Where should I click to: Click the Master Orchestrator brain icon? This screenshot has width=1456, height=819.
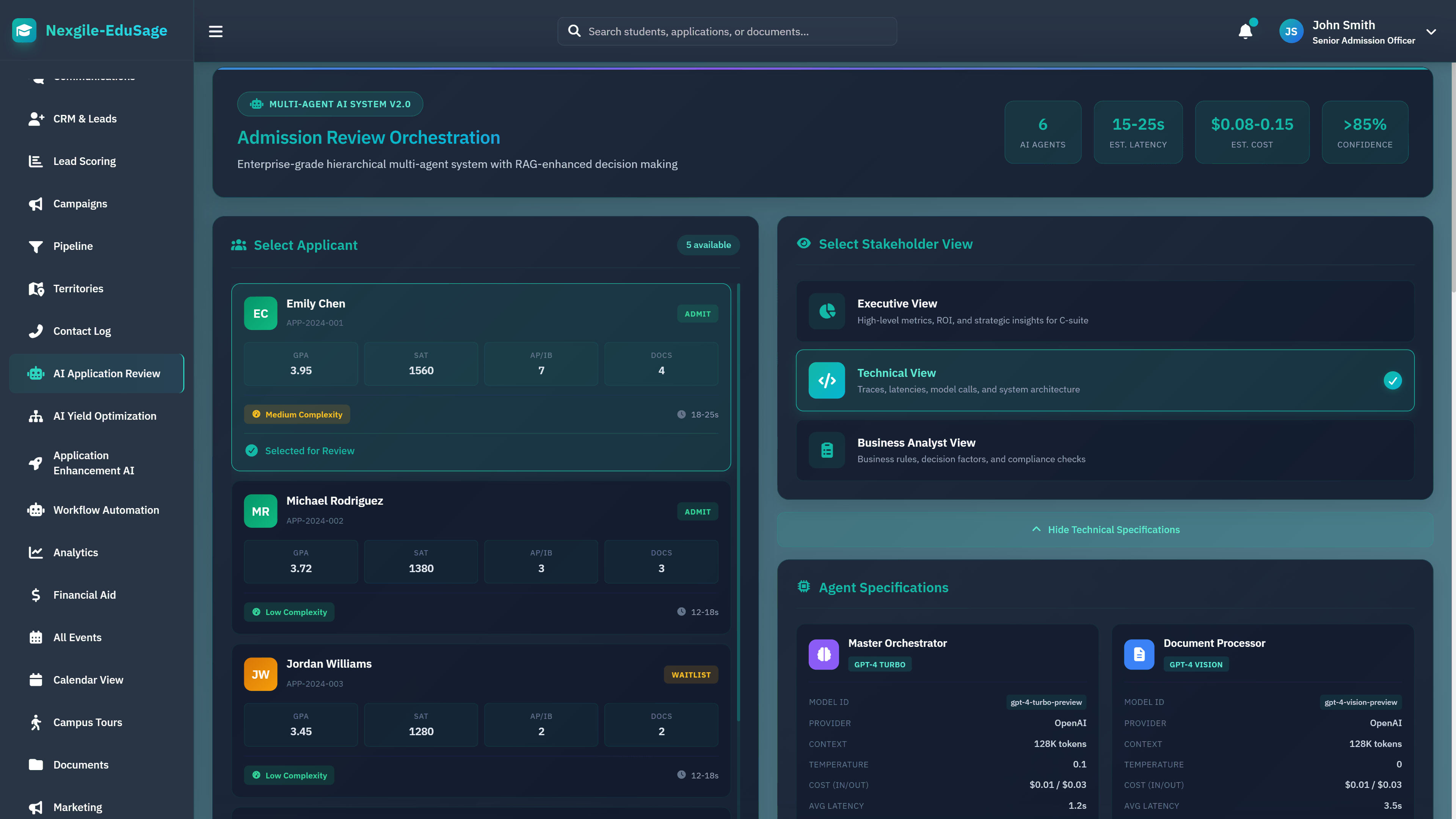(824, 654)
